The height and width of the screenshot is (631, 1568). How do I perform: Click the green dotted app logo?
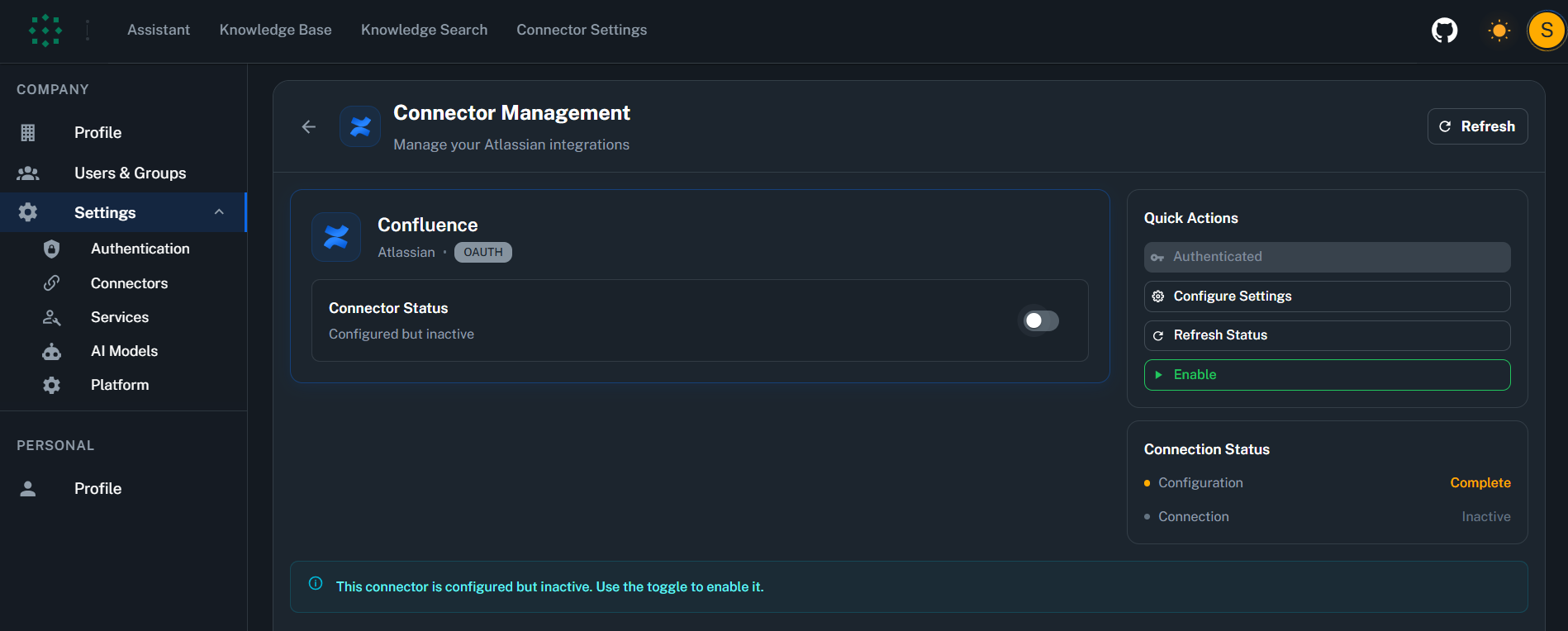tap(45, 31)
